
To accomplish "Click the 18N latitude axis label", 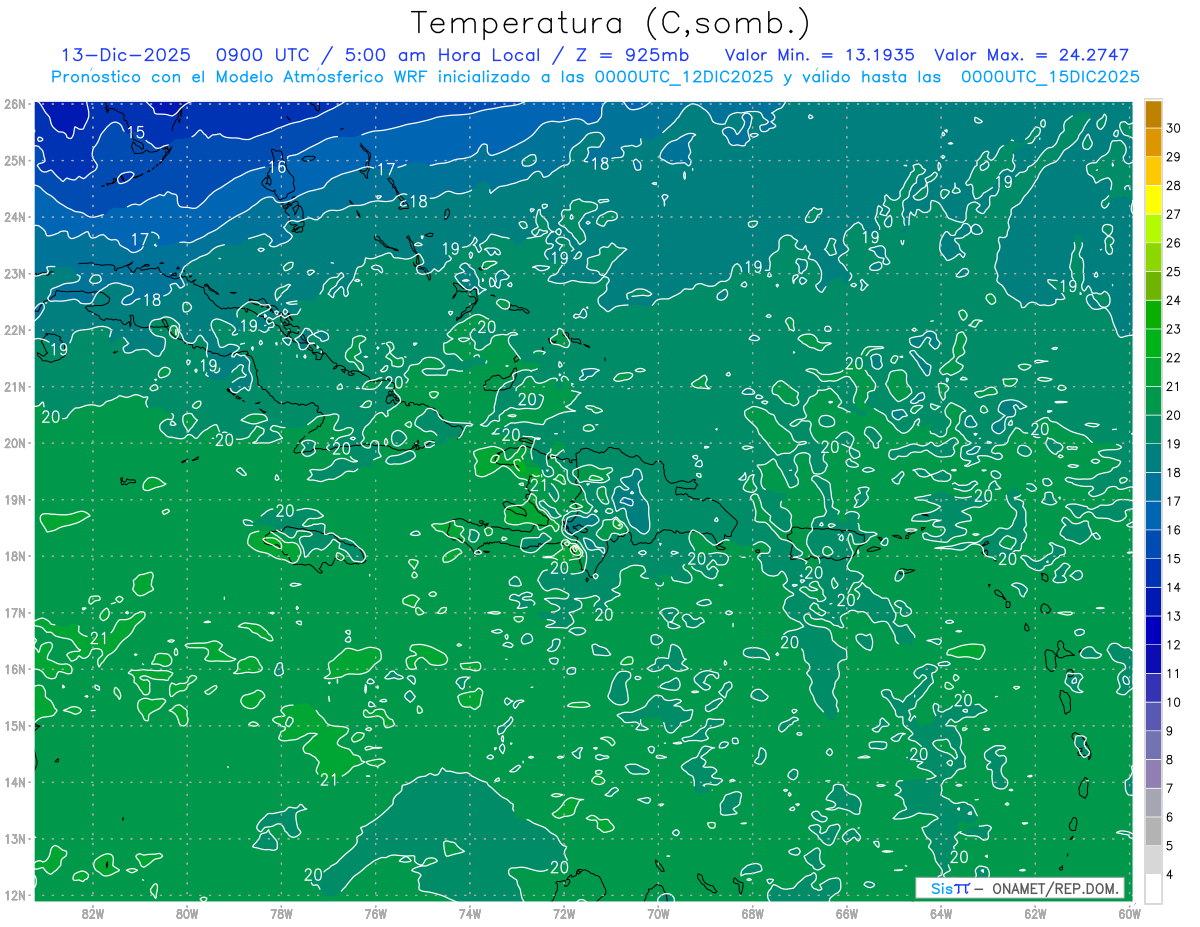I will pos(14,556).
